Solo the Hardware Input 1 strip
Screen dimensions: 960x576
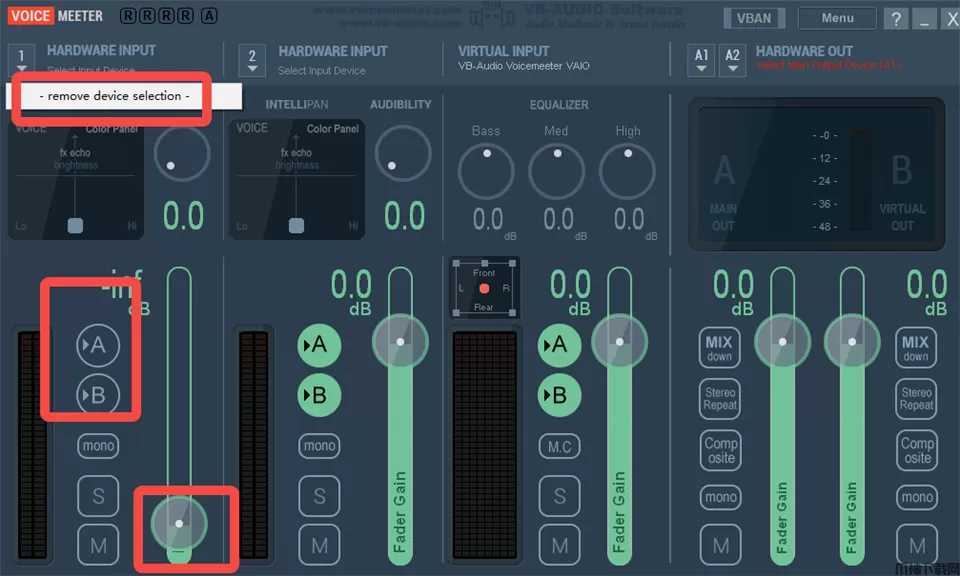(98, 496)
